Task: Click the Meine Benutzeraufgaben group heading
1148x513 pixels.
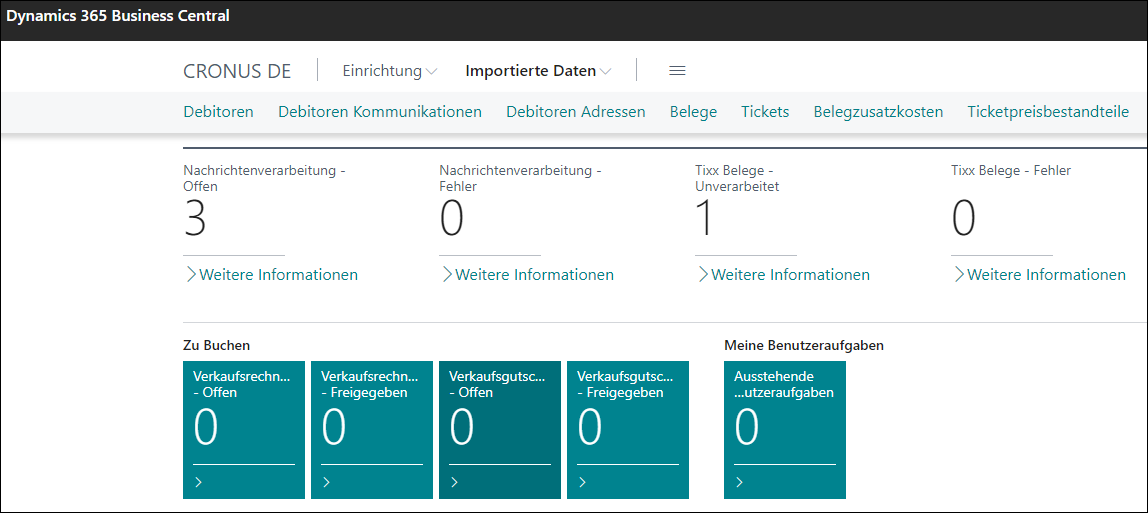Action: (x=804, y=345)
